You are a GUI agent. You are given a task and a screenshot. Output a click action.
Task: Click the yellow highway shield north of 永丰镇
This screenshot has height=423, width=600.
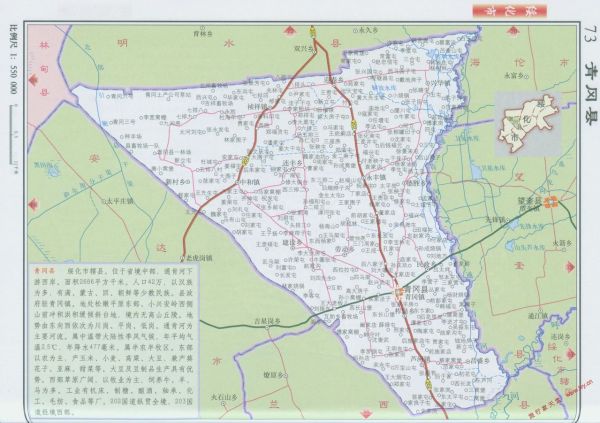(354, 124)
